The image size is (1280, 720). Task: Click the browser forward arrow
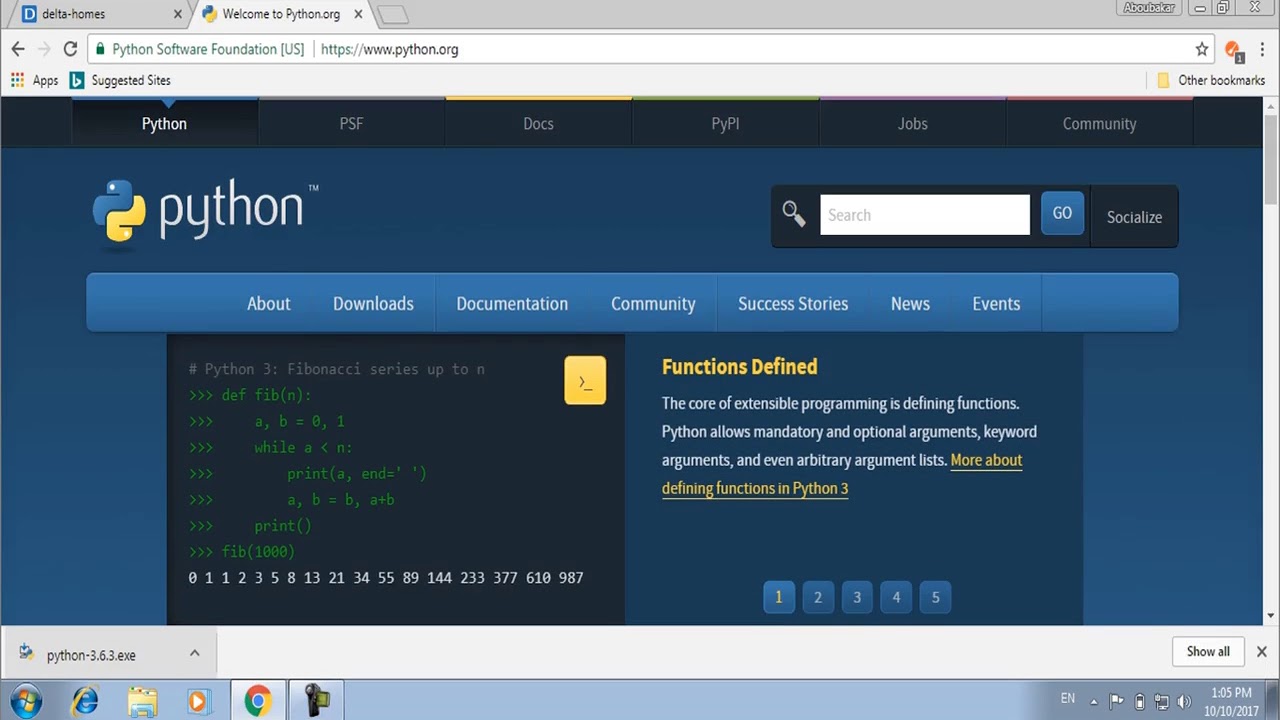tap(44, 49)
